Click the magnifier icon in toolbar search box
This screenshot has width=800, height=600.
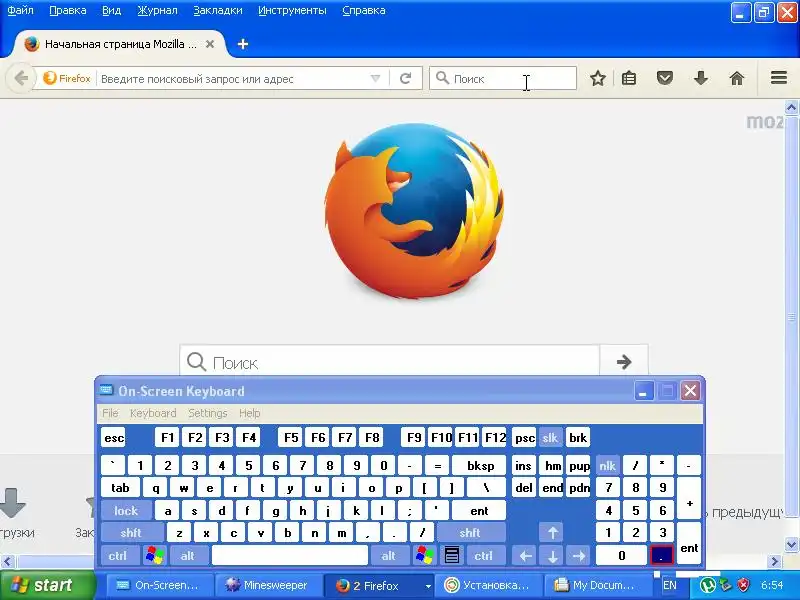pyautogui.click(x=442, y=79)
